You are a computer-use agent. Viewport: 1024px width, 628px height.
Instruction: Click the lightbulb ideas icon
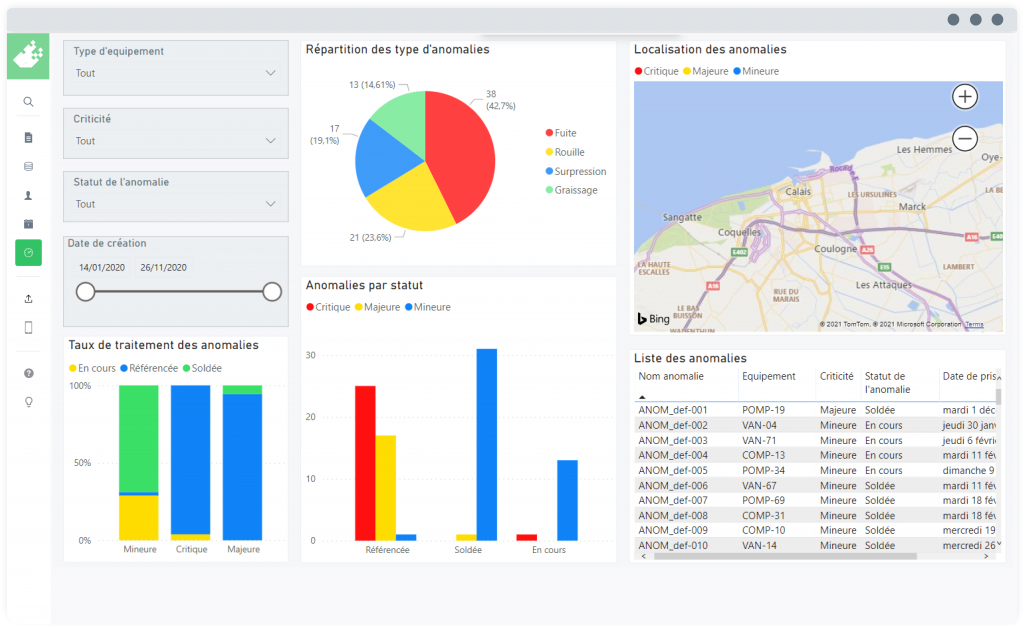[x=28, y=402]
